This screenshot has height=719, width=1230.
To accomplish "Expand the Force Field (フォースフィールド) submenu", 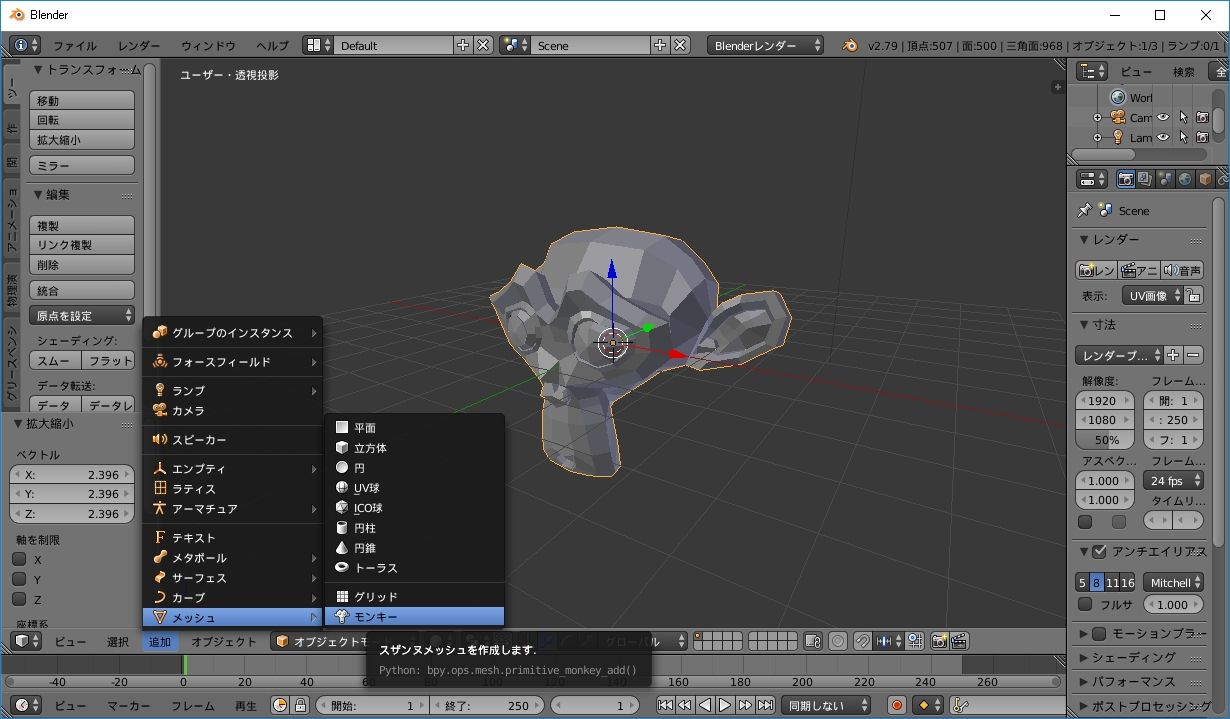I will [x=233, y=362].
